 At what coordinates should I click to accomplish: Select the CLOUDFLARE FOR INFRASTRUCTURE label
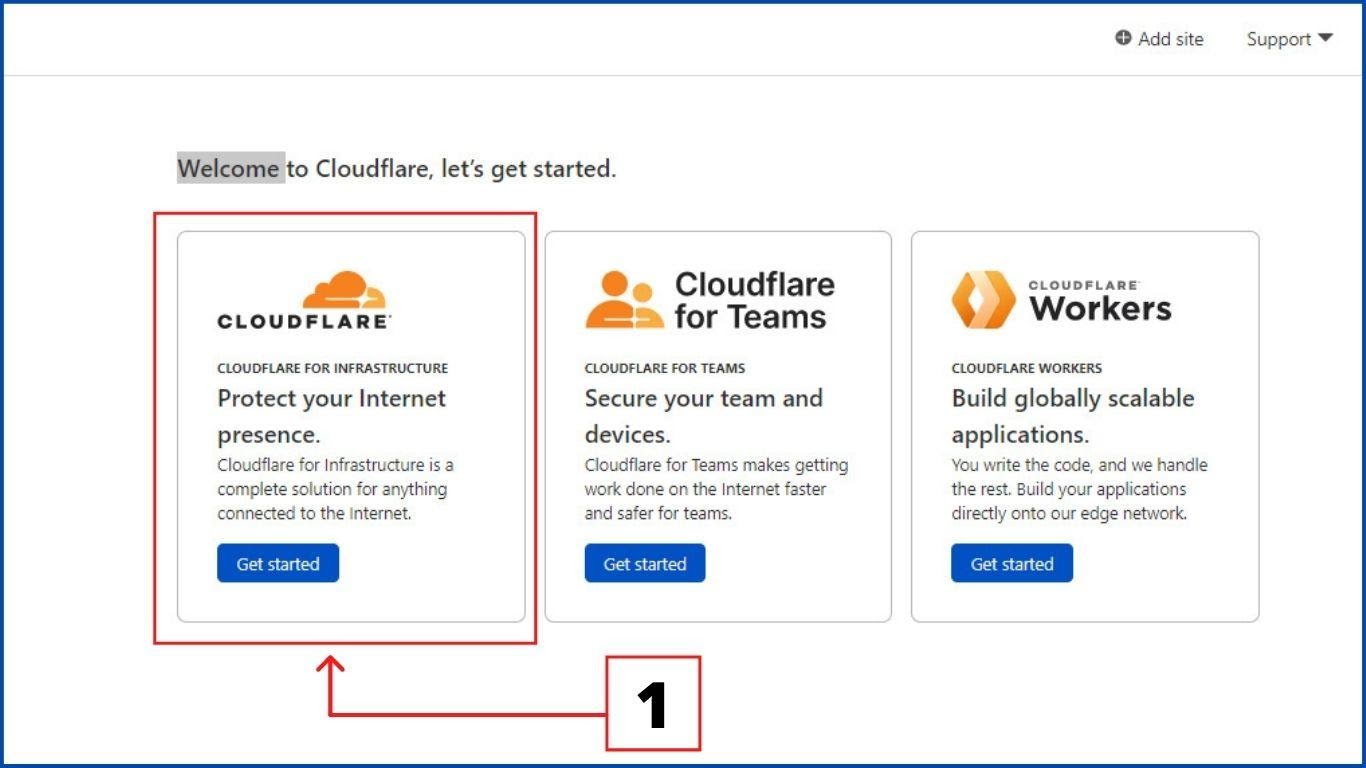[332, 368]
